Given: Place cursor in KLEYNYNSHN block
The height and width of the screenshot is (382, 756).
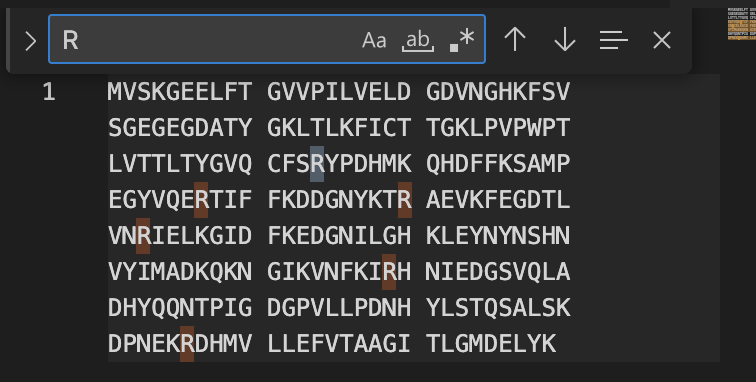Looking at the screenshot, I should coord(498,236).
